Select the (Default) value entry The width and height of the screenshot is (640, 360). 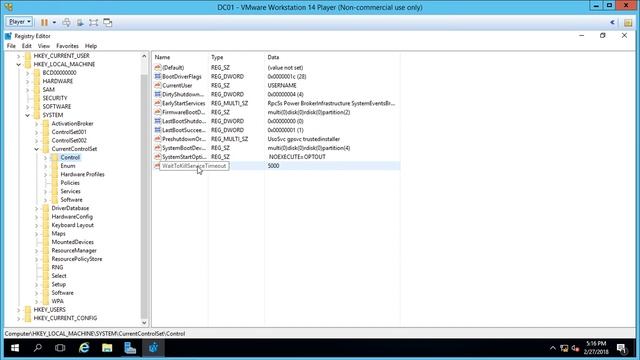pos(173,68)
